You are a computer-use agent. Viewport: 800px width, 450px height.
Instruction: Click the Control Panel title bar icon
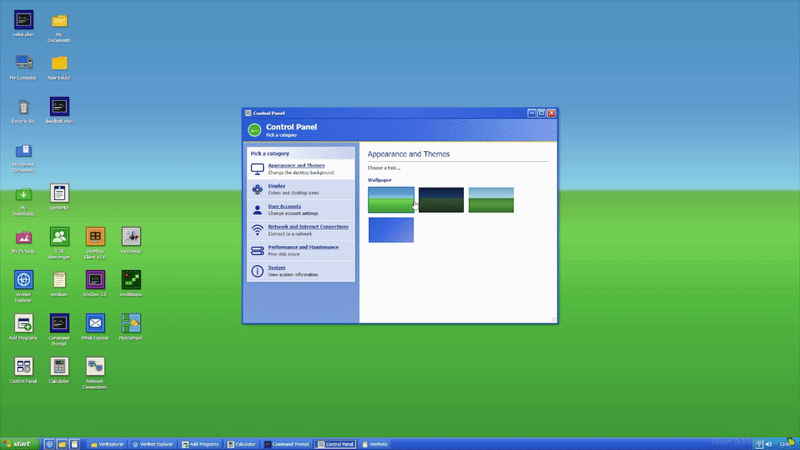[x=248, y=113]
